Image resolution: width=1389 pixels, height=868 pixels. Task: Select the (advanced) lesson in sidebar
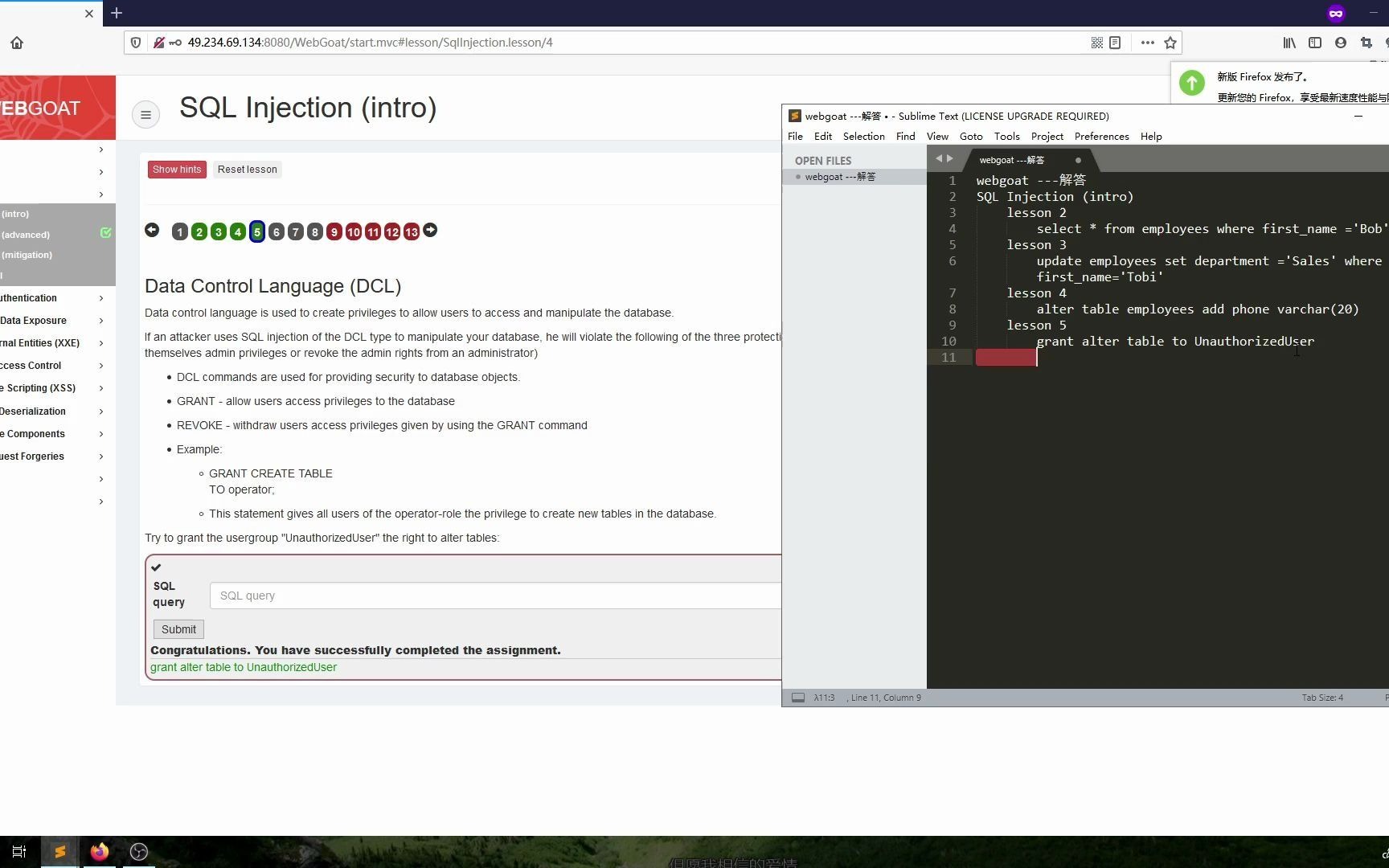point(26,235)
